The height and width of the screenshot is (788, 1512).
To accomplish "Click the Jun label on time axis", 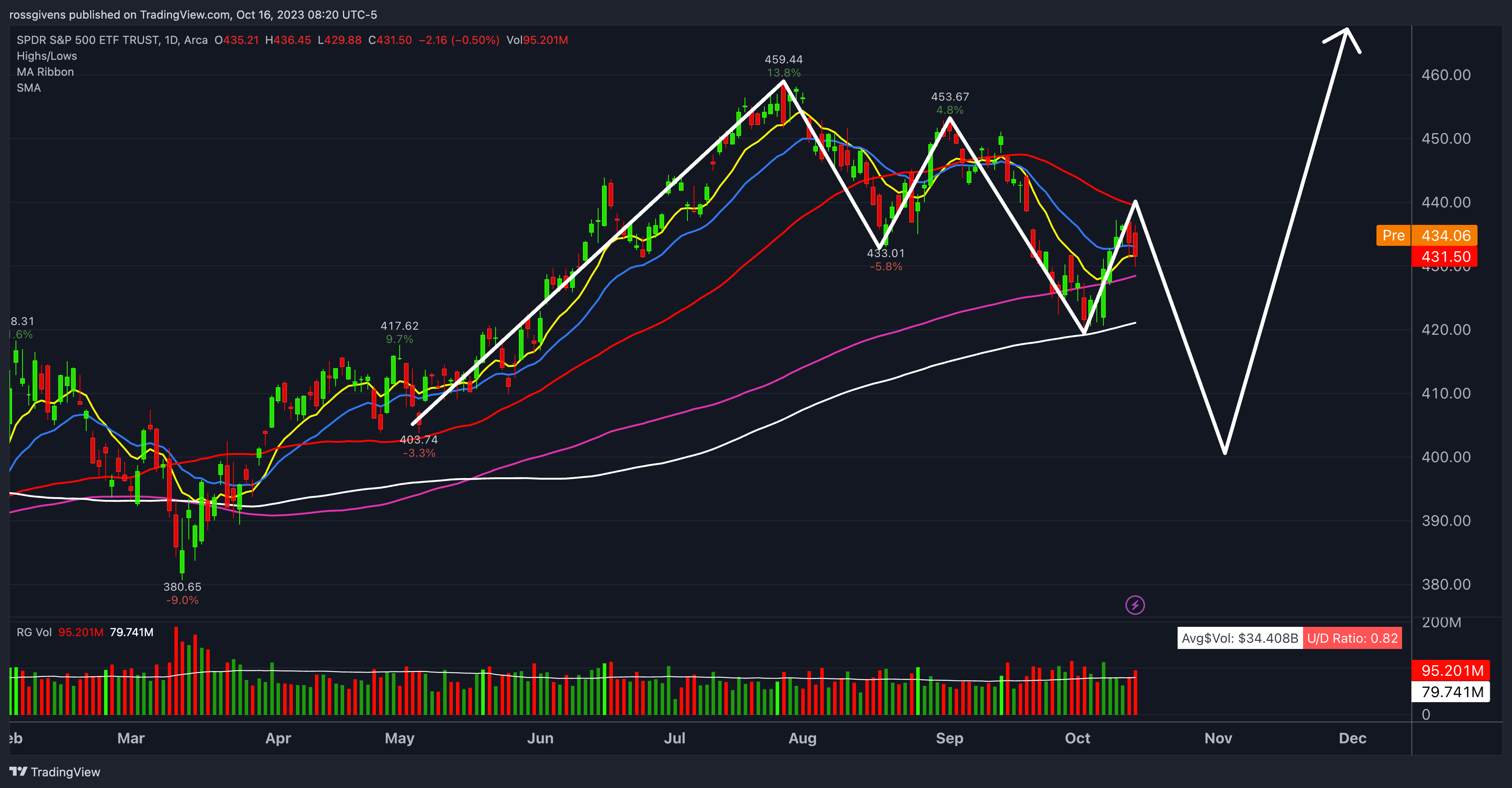I will pos(540,738).
